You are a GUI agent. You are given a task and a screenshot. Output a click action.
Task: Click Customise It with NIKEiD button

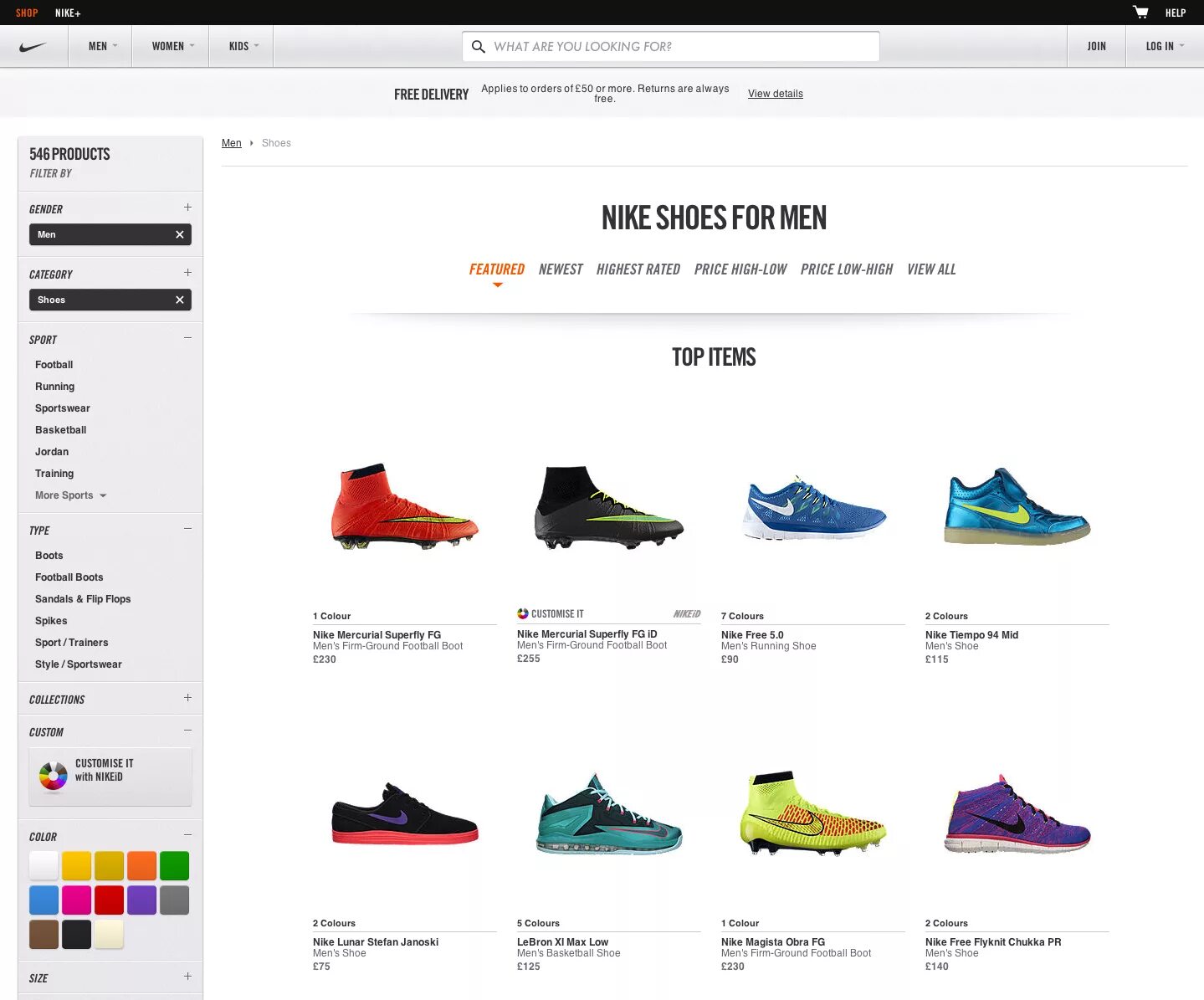[x=110, y=777]
